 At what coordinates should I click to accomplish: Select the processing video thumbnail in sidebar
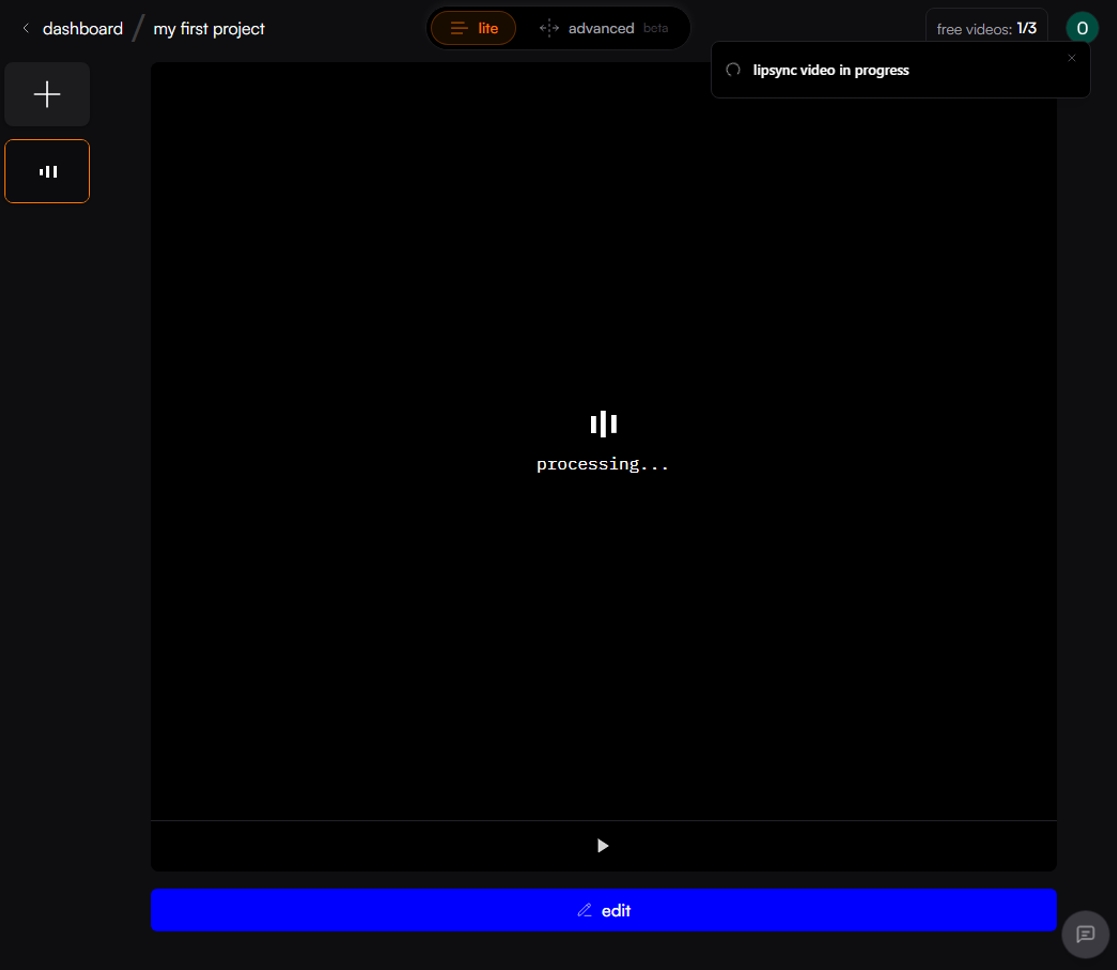tap(47, 171)
